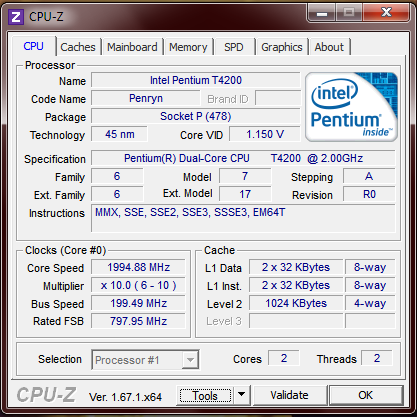Click the Level 2 1024 KBytes value
The height and width of the screenshot is (417, 417).
(x=296, y=303)
